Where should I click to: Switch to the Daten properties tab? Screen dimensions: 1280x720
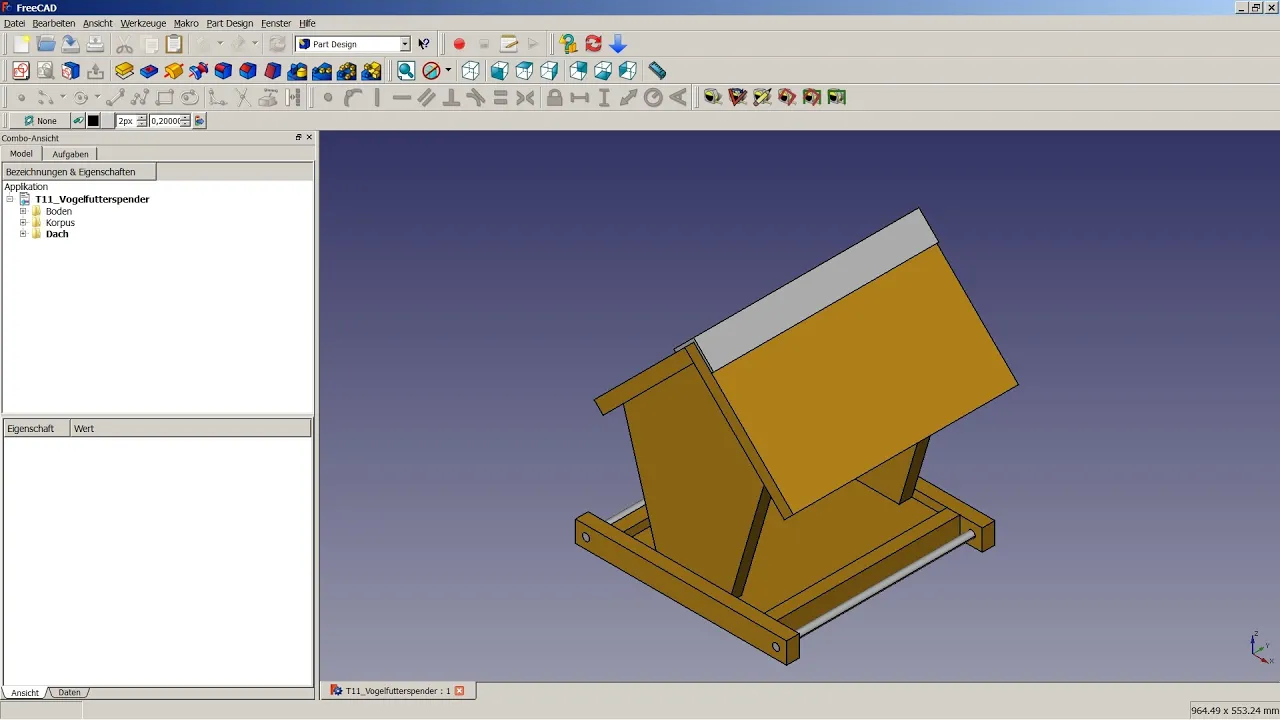click(x=69, y=692)
